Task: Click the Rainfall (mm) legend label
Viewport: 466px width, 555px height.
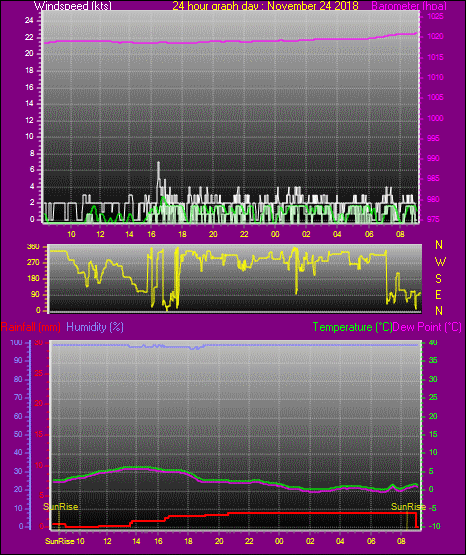Action: tap(31, 327)
